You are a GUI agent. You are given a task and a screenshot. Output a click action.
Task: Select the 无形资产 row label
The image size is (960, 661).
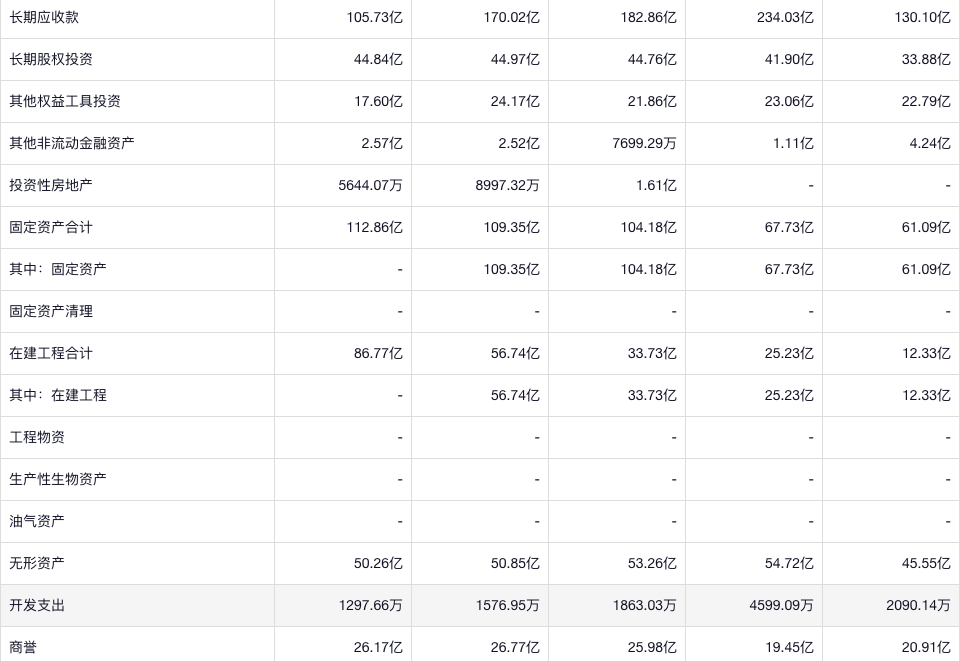coord(37,563)
